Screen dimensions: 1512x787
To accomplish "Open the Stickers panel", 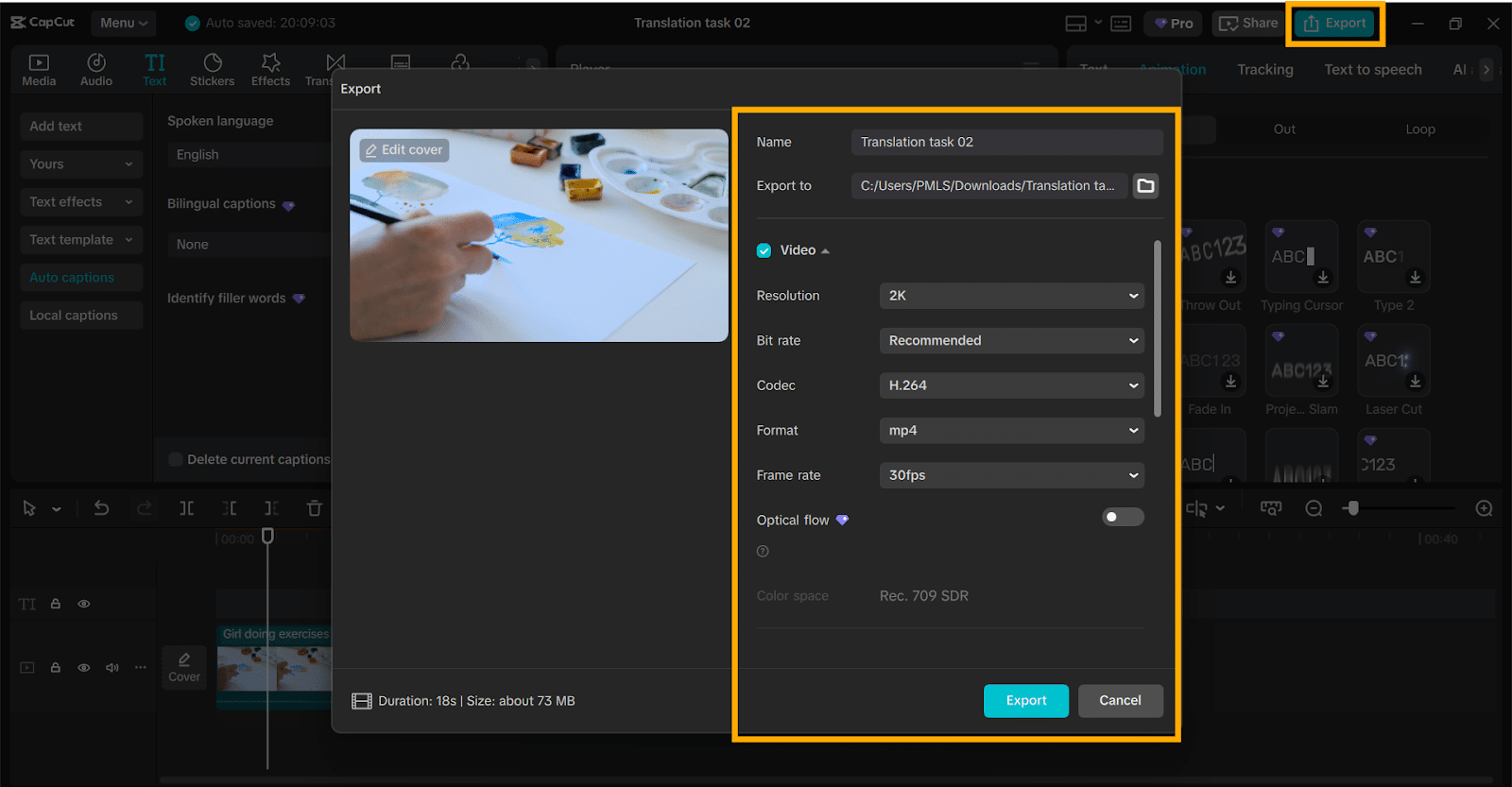I will click(213, 70).
